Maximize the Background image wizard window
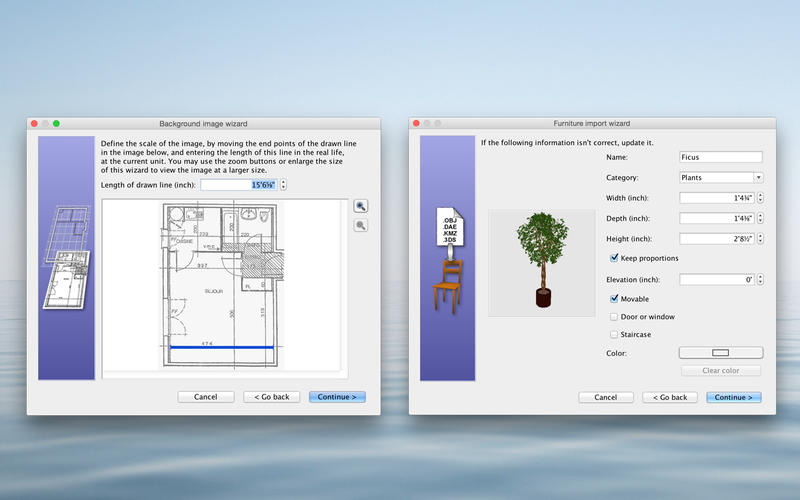The height and width of the screenshot is (500, 800). 56,123
